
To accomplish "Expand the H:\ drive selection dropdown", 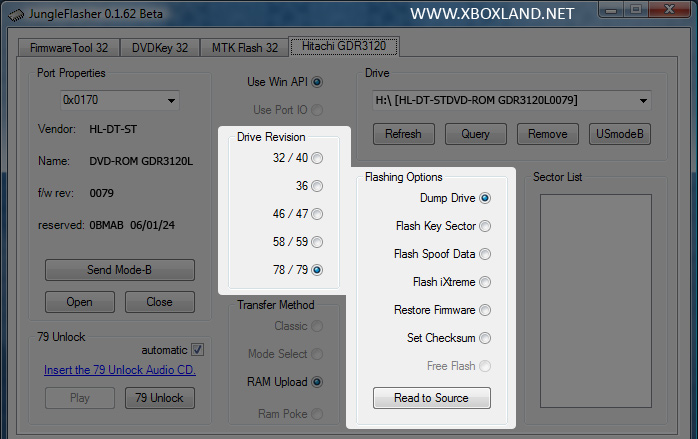I will click(511, 100).
